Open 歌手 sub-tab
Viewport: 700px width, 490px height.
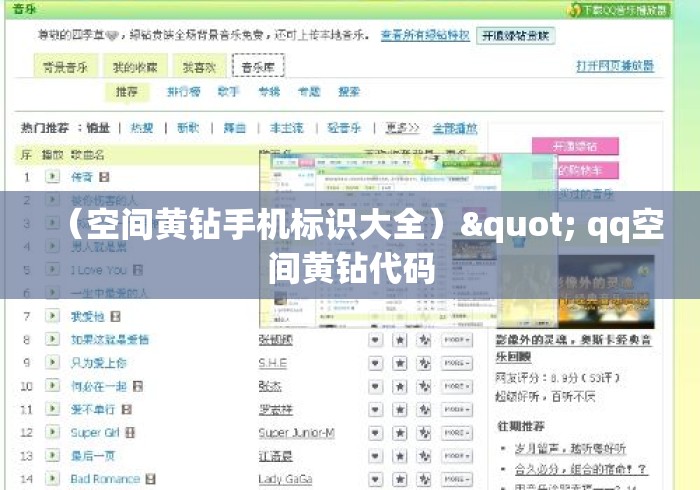coord(229,91)
